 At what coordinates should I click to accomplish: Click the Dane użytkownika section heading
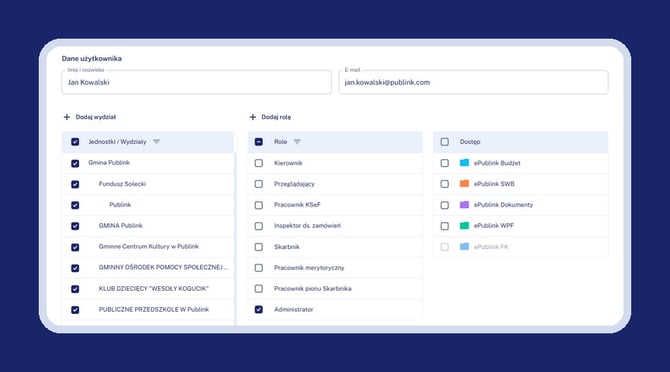pos(91,59)
